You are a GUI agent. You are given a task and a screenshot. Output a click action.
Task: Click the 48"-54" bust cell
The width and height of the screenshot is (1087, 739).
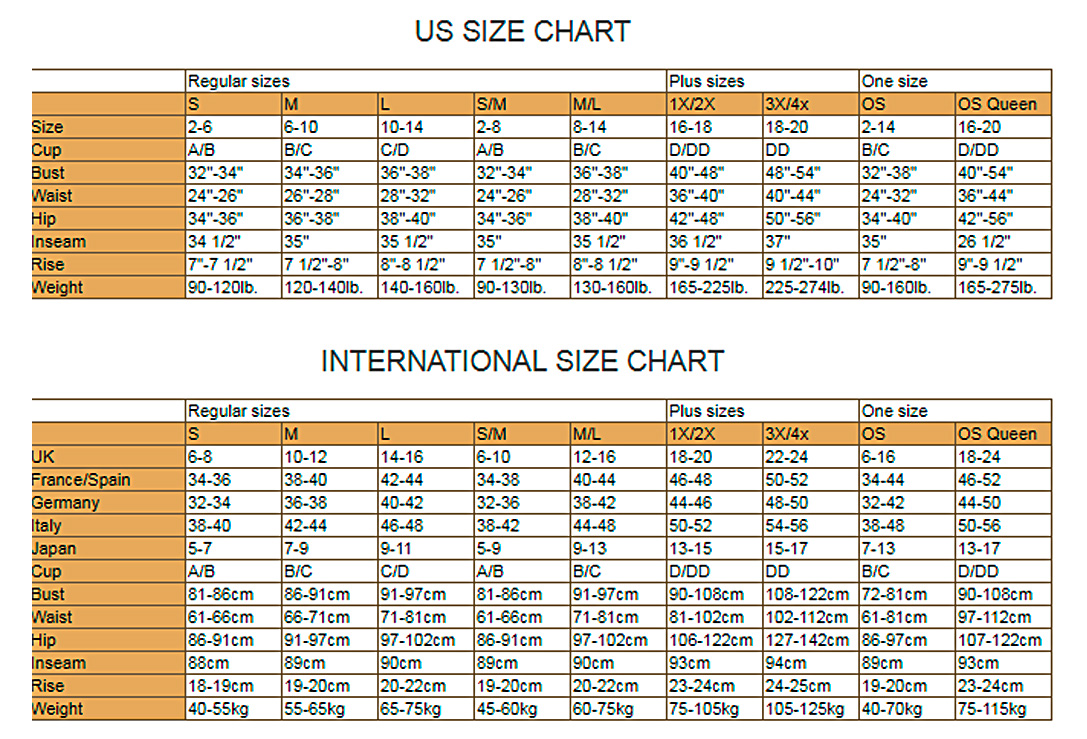pos(794,173)
